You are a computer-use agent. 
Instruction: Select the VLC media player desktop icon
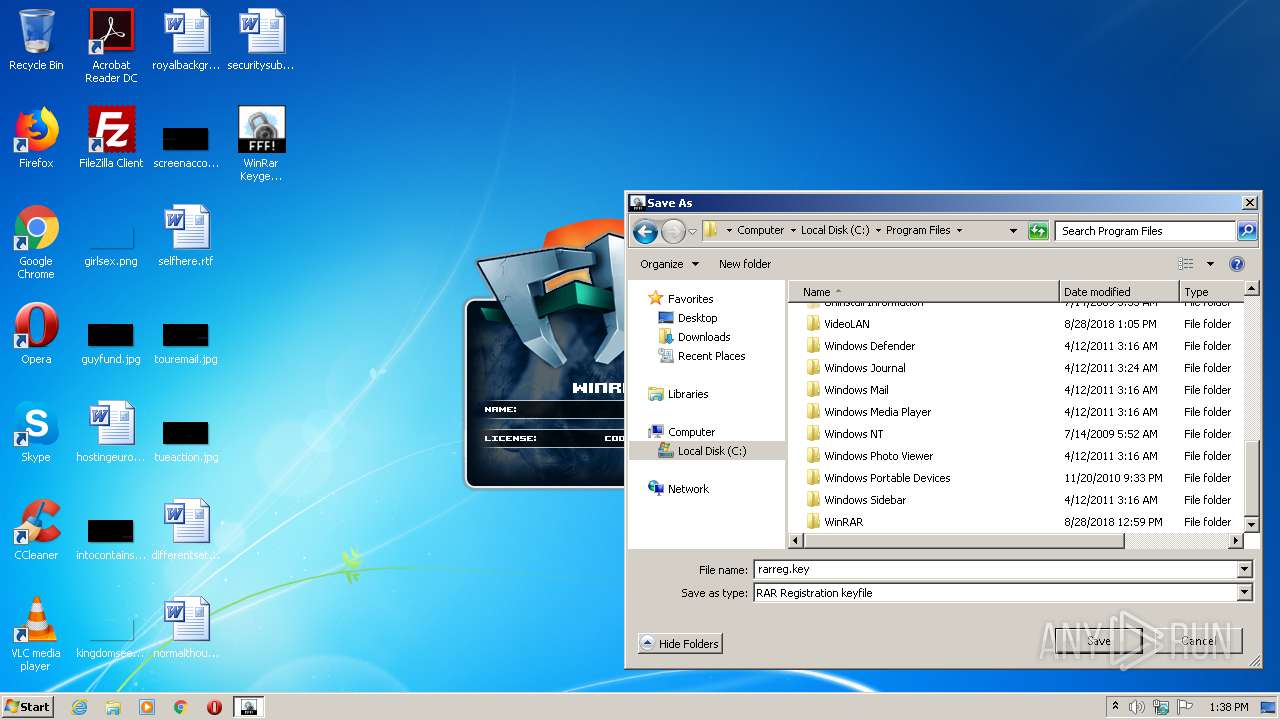click(x=36, y=634)
